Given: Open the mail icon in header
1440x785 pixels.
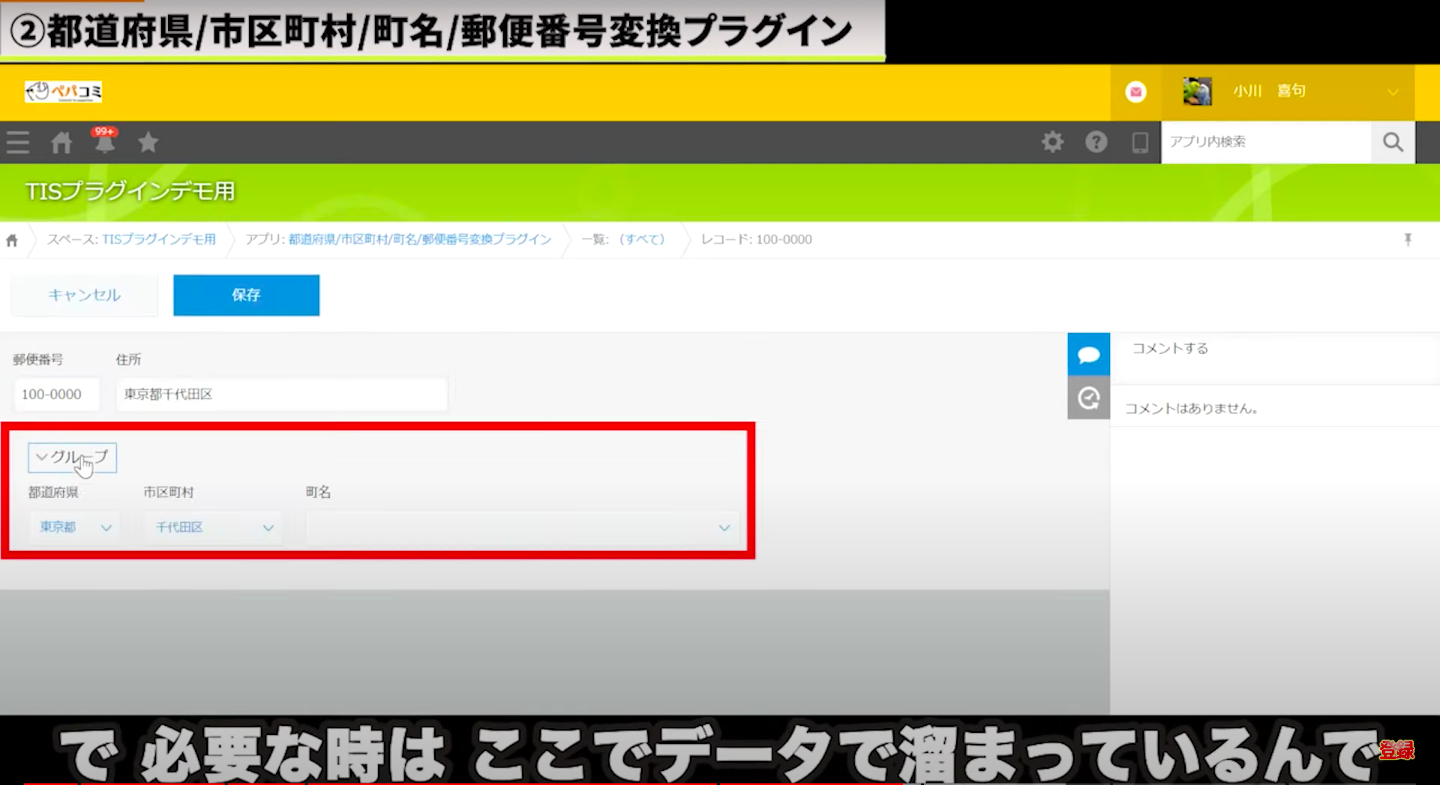Looking at the screenshot, I should pos(1135,92).
